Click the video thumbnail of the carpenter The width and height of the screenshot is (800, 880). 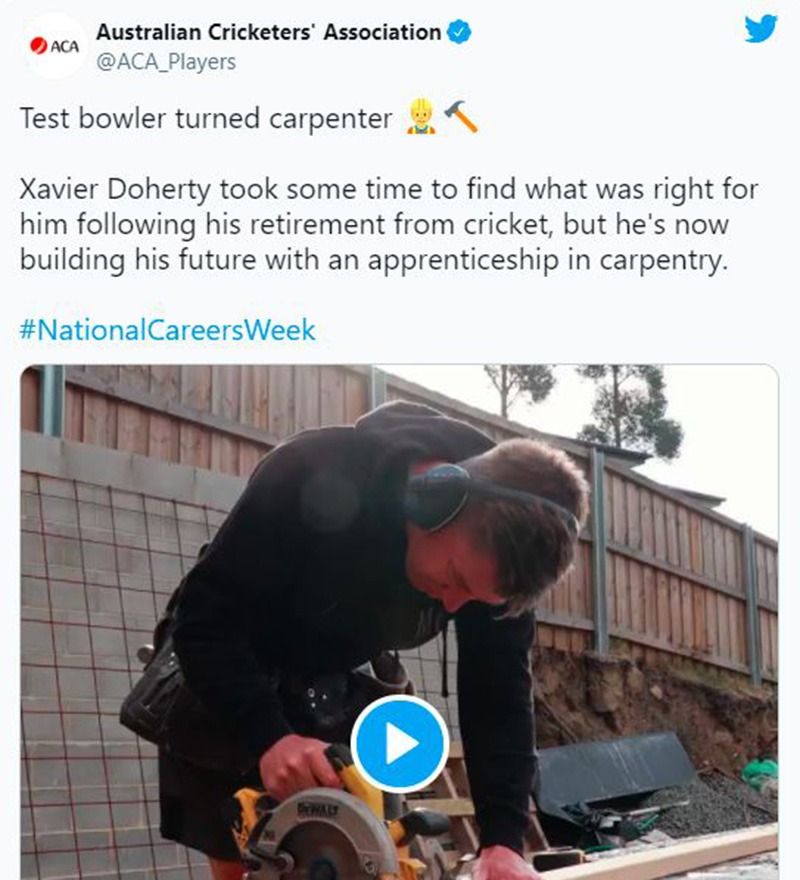[x=400, y=622]
